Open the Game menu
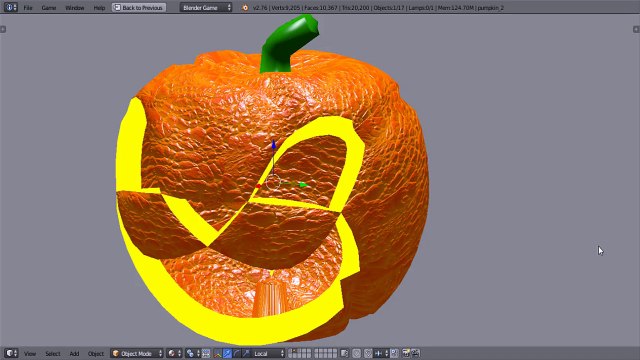This screenshot has height=360, width=640. coord(49,8)
